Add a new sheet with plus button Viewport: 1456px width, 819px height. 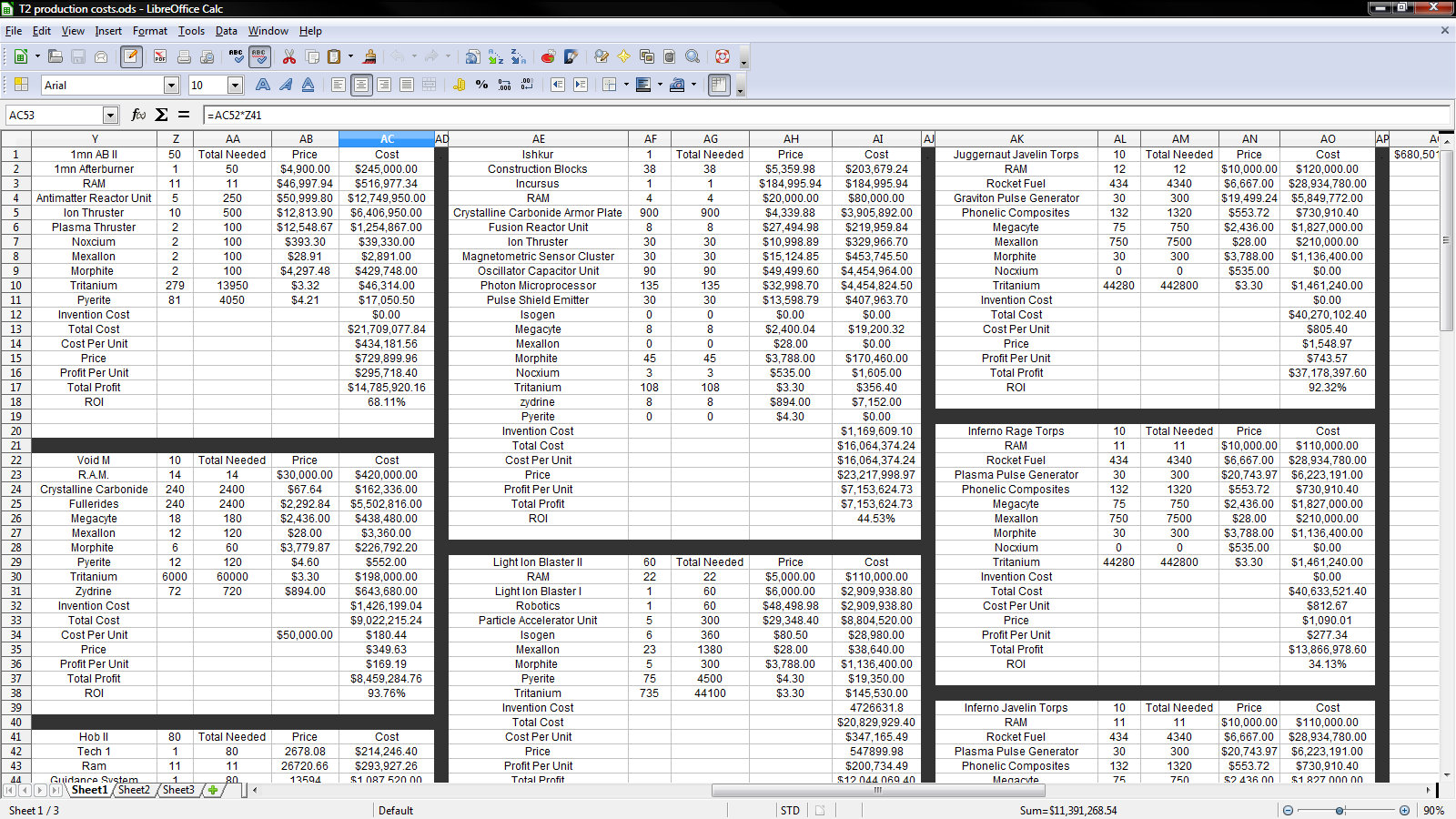tap(213, 790)
